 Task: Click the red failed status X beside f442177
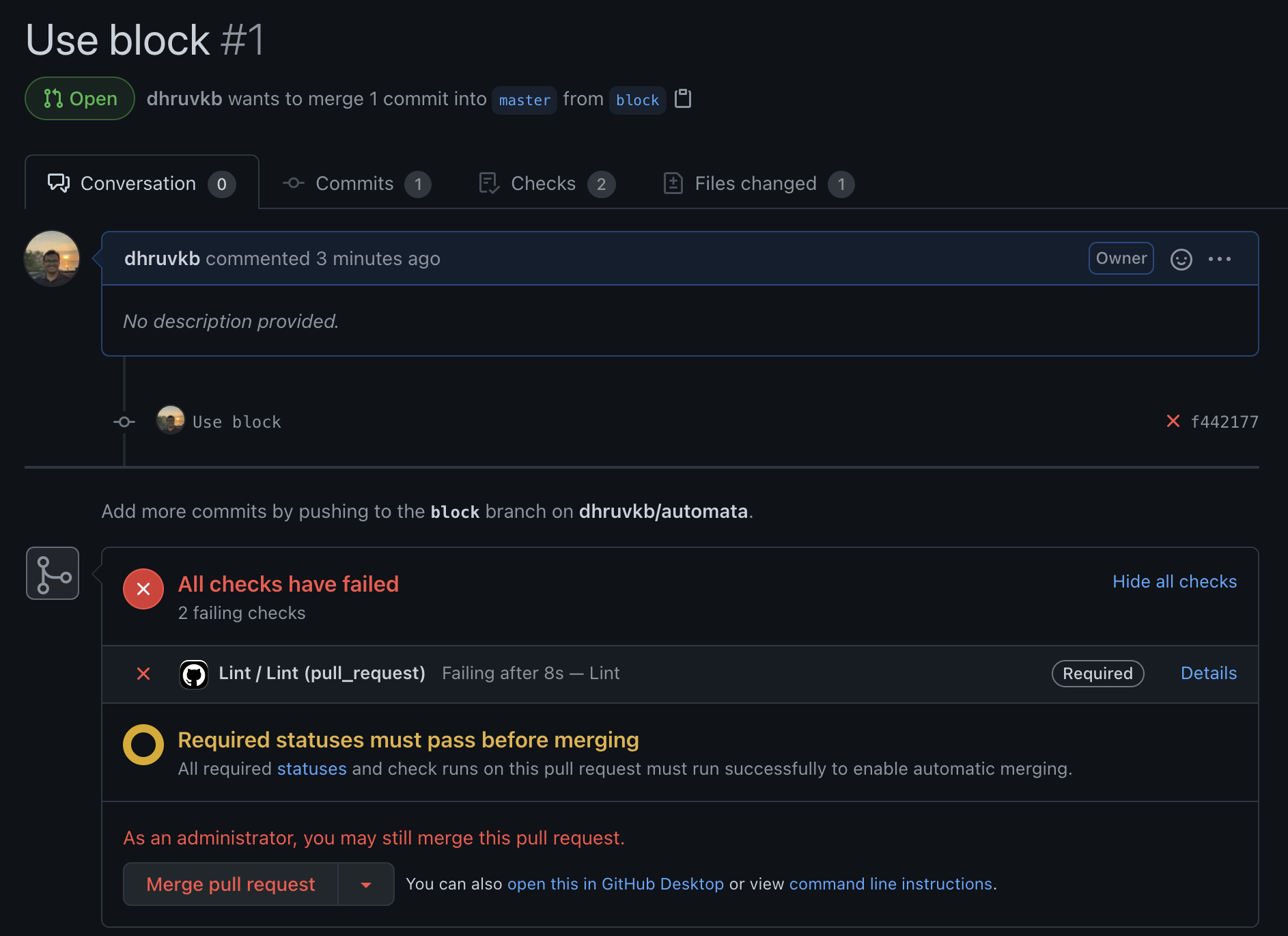tap(1173, 422)
